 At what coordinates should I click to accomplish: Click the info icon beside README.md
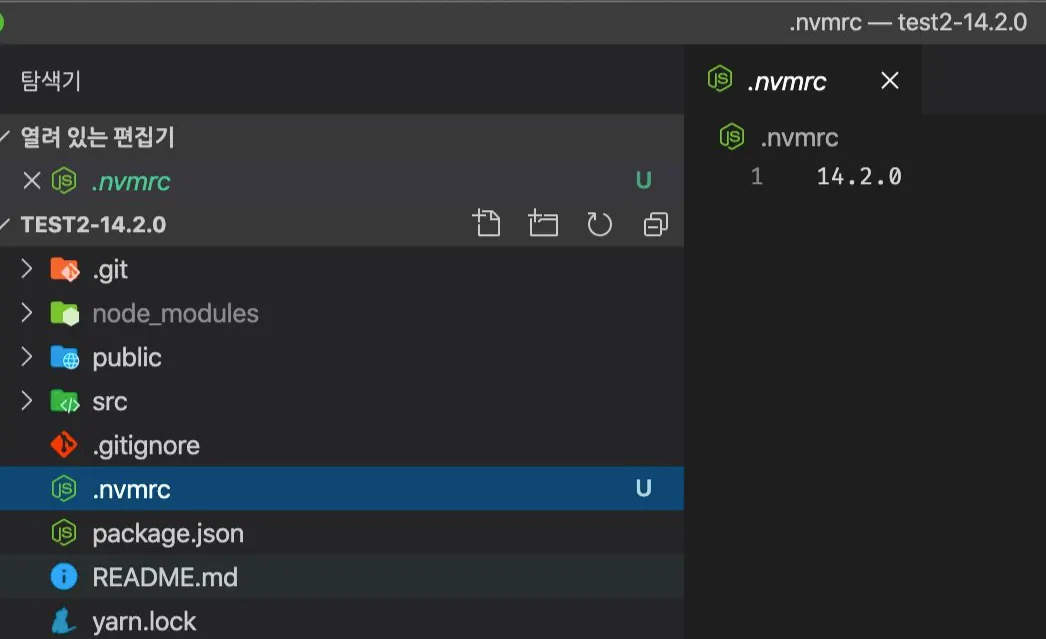pos(64,577)
